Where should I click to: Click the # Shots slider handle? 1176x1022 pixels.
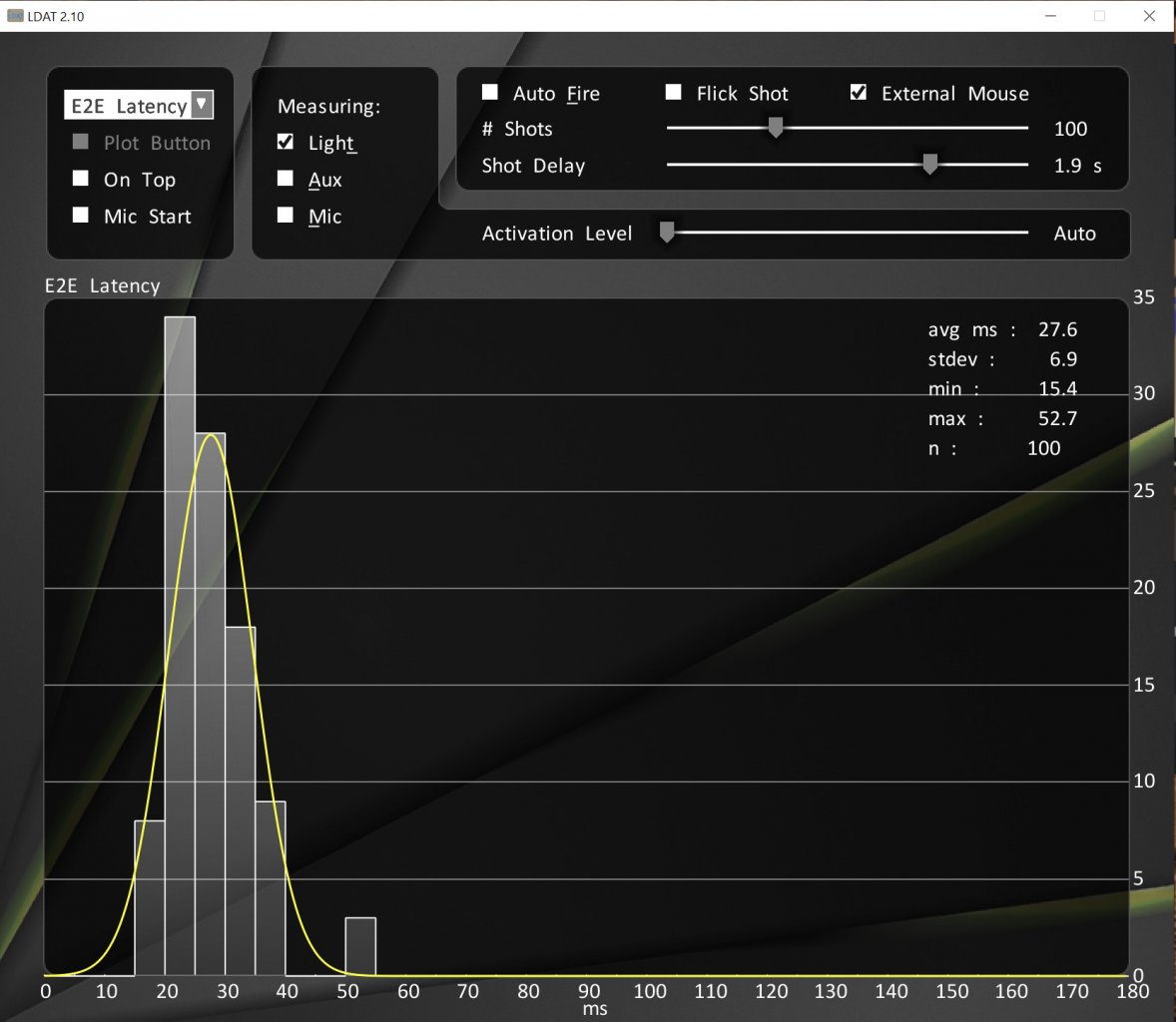(776, 128)
